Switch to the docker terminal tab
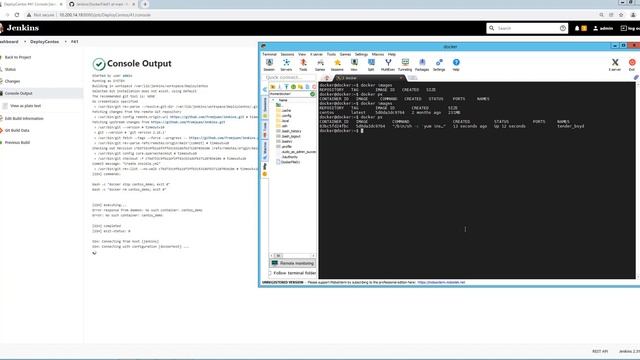 coord(369,78)
